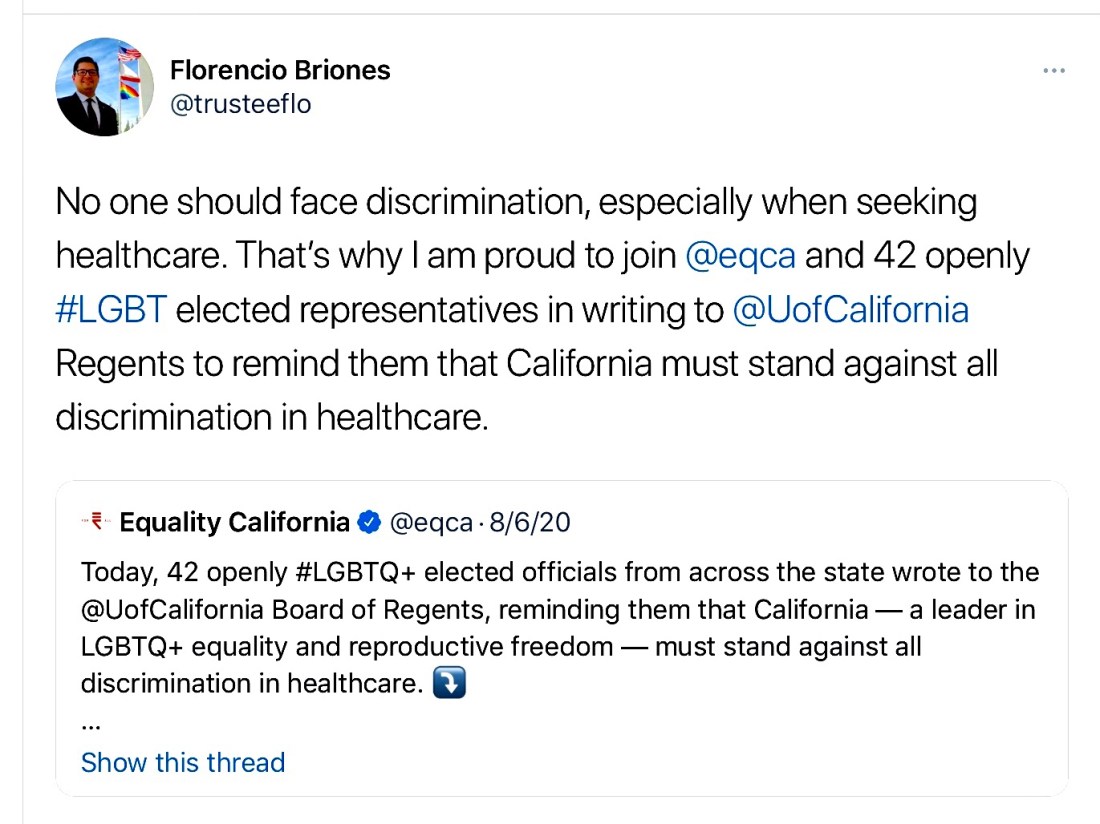Click the text 'discrimination in healthcare' in the main tweet

coord(270,416)
